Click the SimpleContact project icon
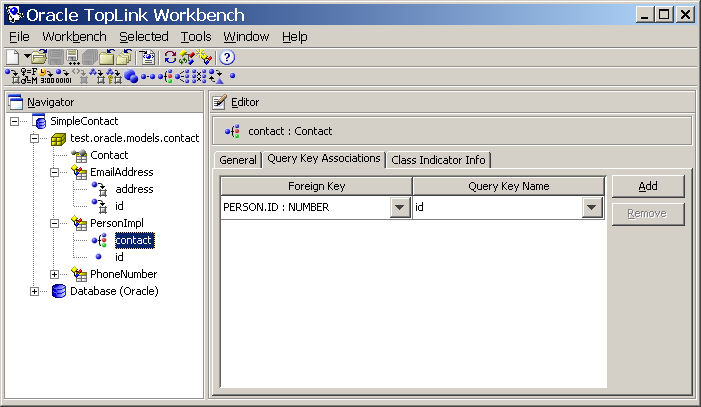The image size is (701, 407). click(x=39, y=121)
